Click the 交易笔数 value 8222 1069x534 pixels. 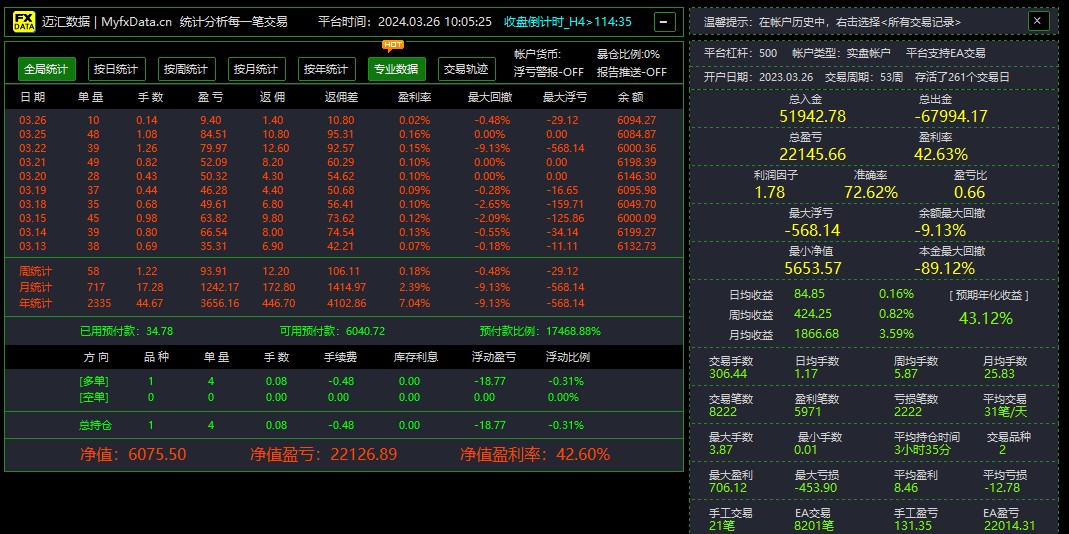coord(723,412)
